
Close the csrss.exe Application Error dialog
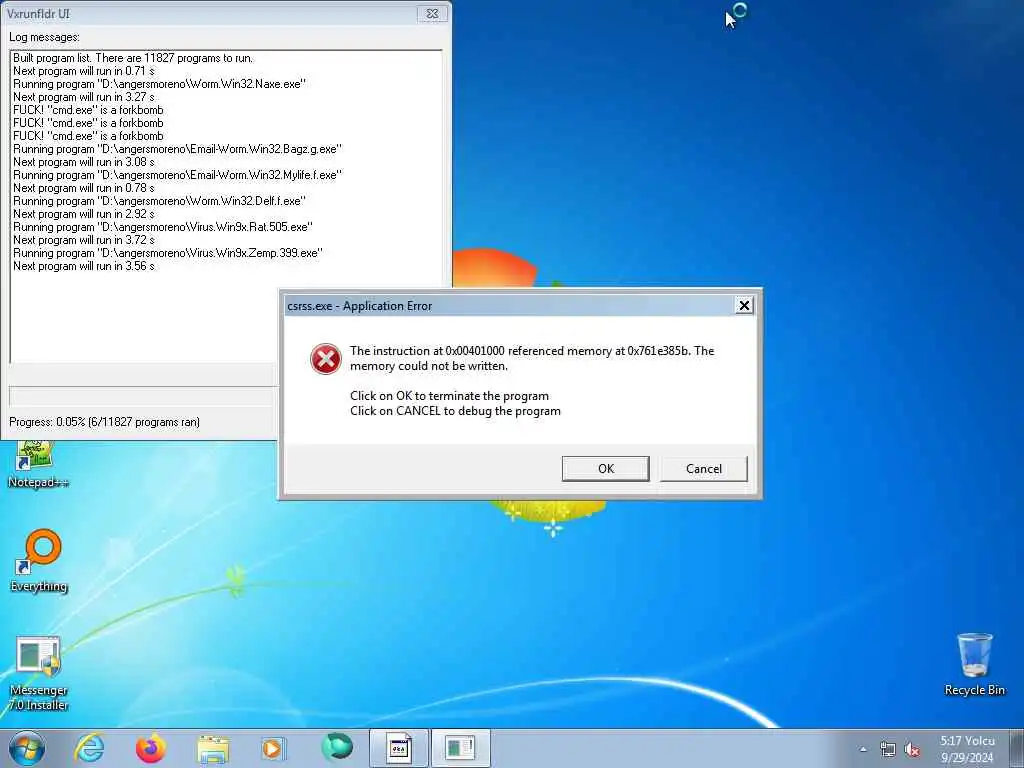point(744,305)
